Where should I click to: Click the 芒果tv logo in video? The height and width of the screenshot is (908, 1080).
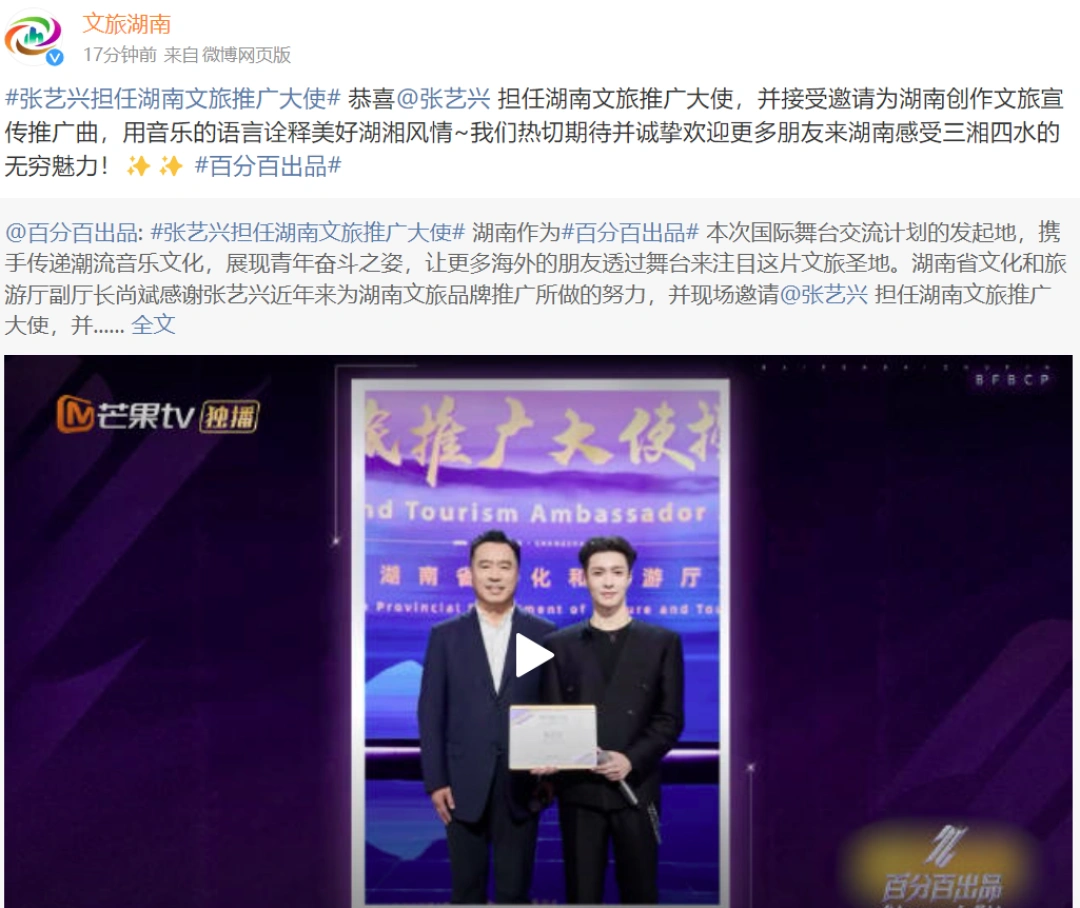[x=125, y=415]
